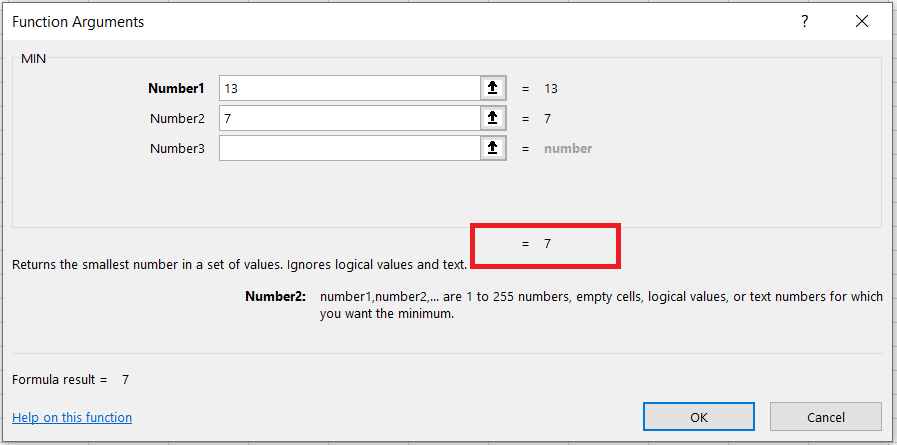
Task: Click the question mark help icon in title bar
Action: tap(805, 21)
